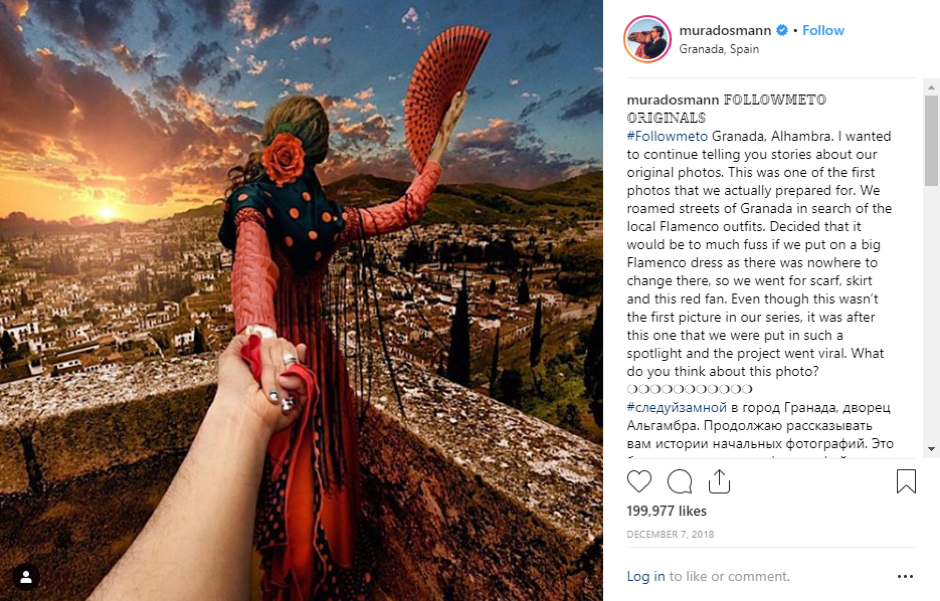Open the muradosmann username in the header
This screenshot has width=940, height=601.
pos(725,30)
